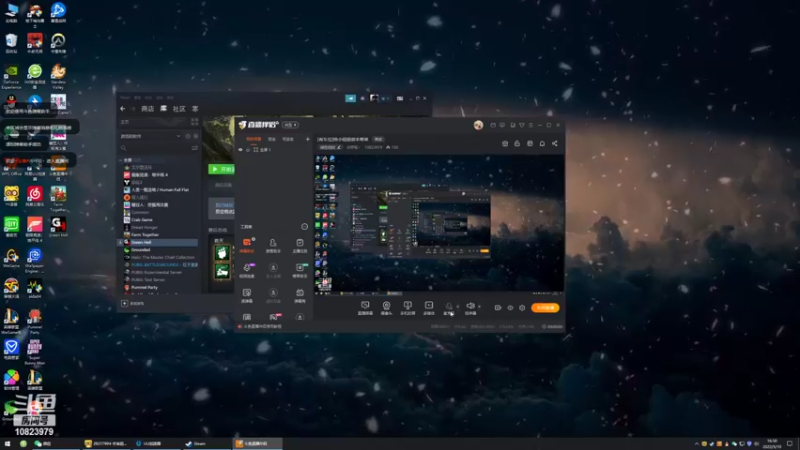Screen dimensions: 800x450
Task: Select the first orange scene tab in Douyu
Action: point(254,139)
